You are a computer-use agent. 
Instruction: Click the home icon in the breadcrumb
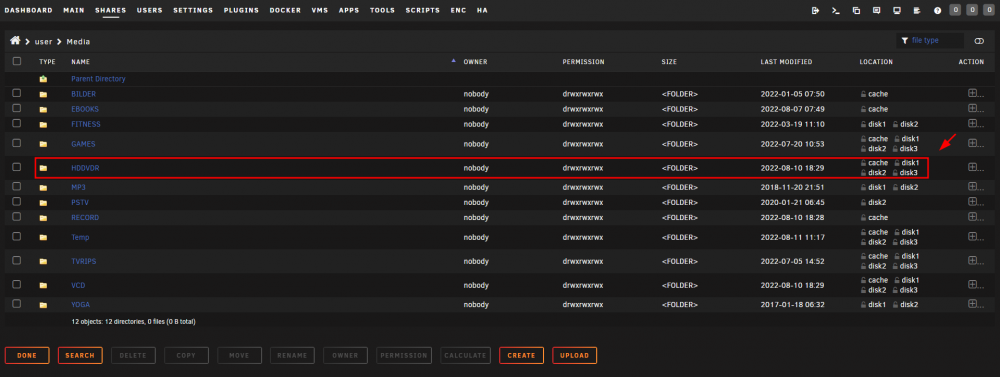[15, 41]
